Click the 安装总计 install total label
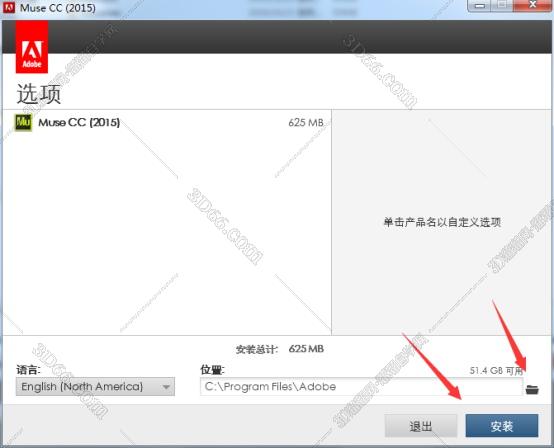 (x=257, y=349)
